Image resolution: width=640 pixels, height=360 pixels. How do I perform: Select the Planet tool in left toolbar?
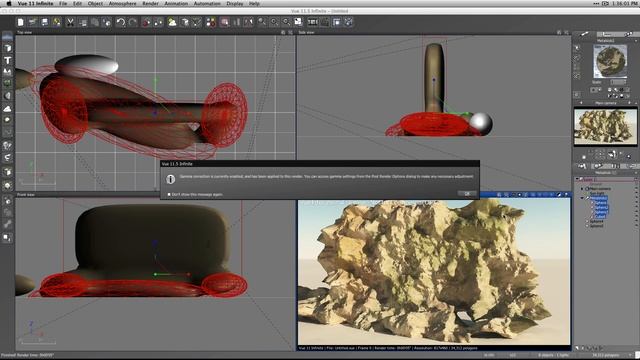coord(7,120)
